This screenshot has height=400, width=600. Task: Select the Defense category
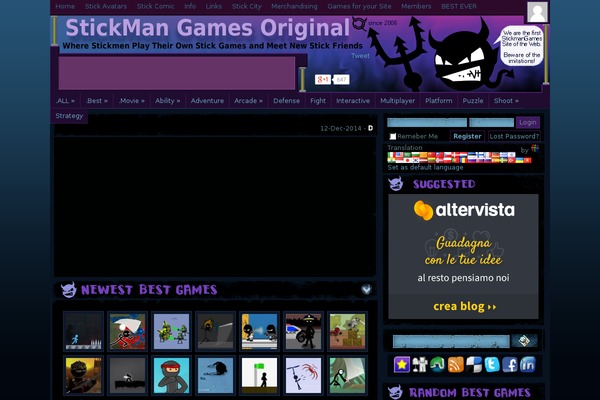pyautogui.click(x=287, y=101)
